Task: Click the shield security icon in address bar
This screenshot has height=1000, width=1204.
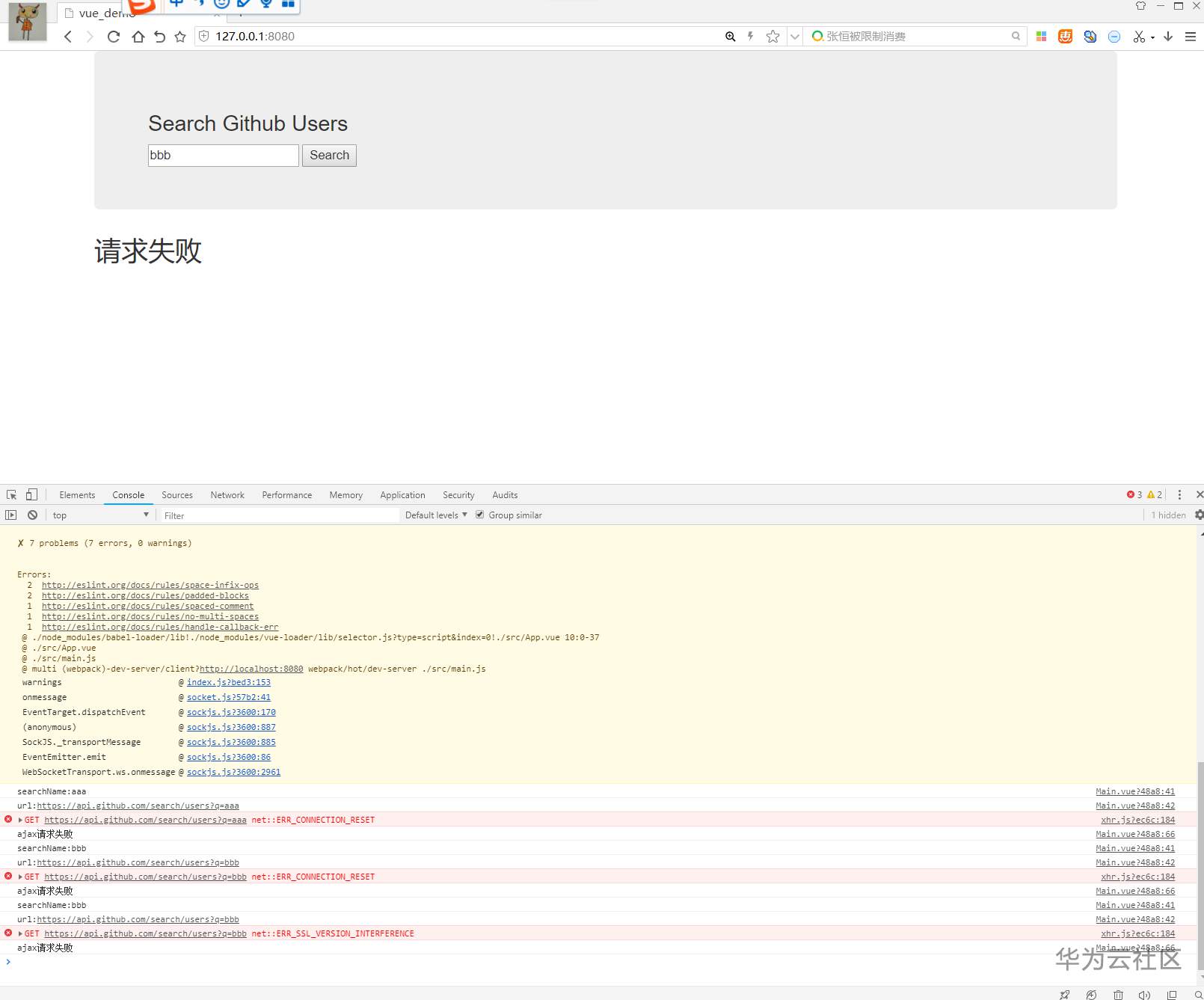Action: click(203, 36)
